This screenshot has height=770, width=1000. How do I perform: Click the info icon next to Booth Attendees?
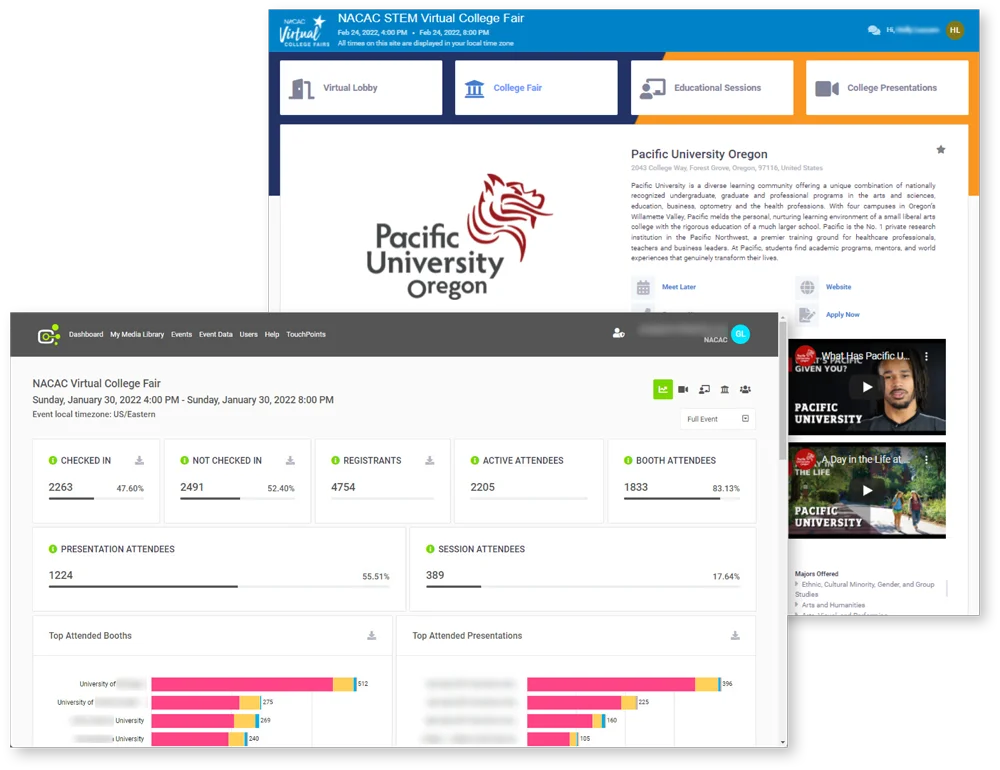tap(628, 460)
